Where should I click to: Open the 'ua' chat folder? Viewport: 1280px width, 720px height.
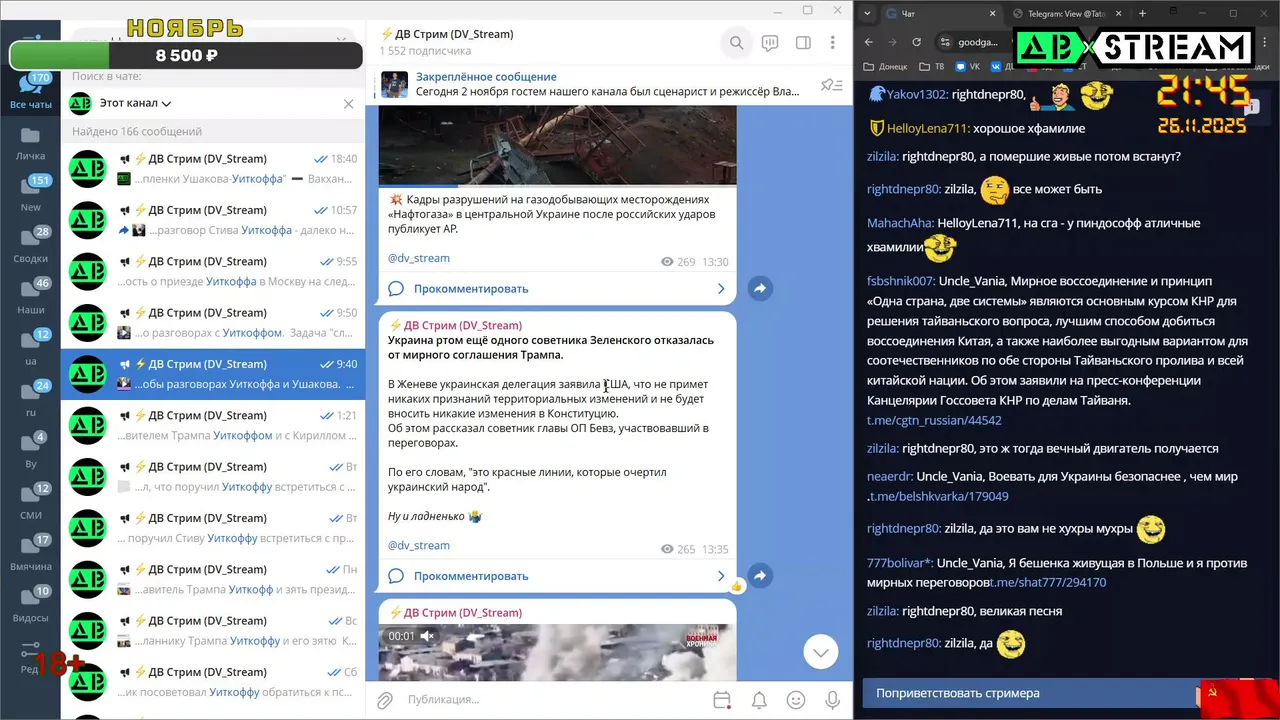pos(30,348)
